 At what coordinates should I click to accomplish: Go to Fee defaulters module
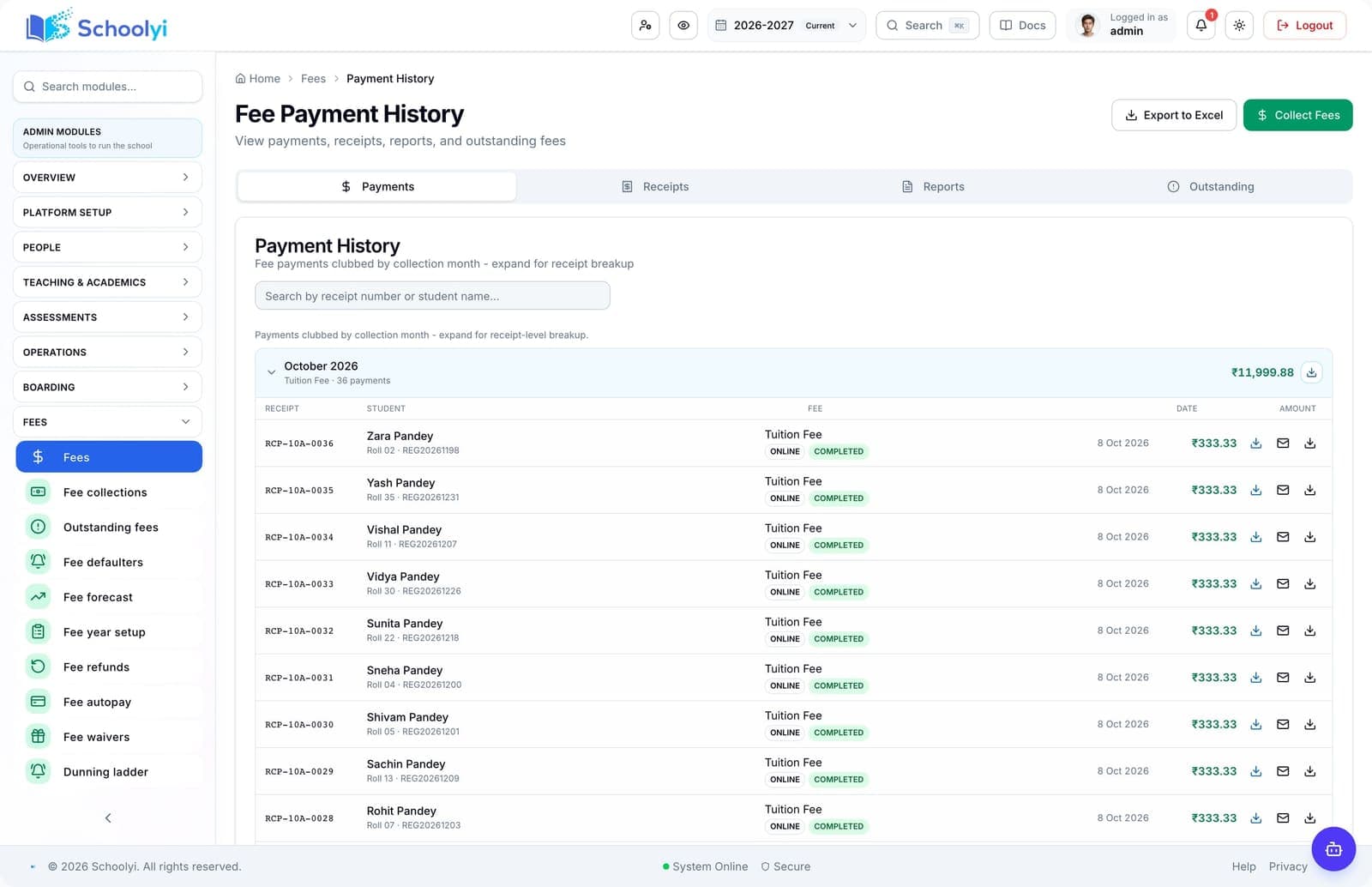click(x=109, y=563)
